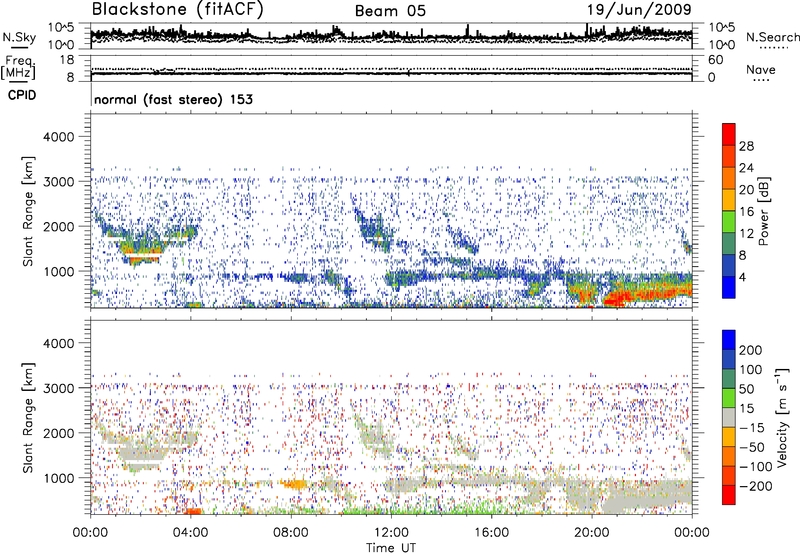Click the '20:00' time axis label
Viewport: 800px width, 554px height.
point(592,533)
